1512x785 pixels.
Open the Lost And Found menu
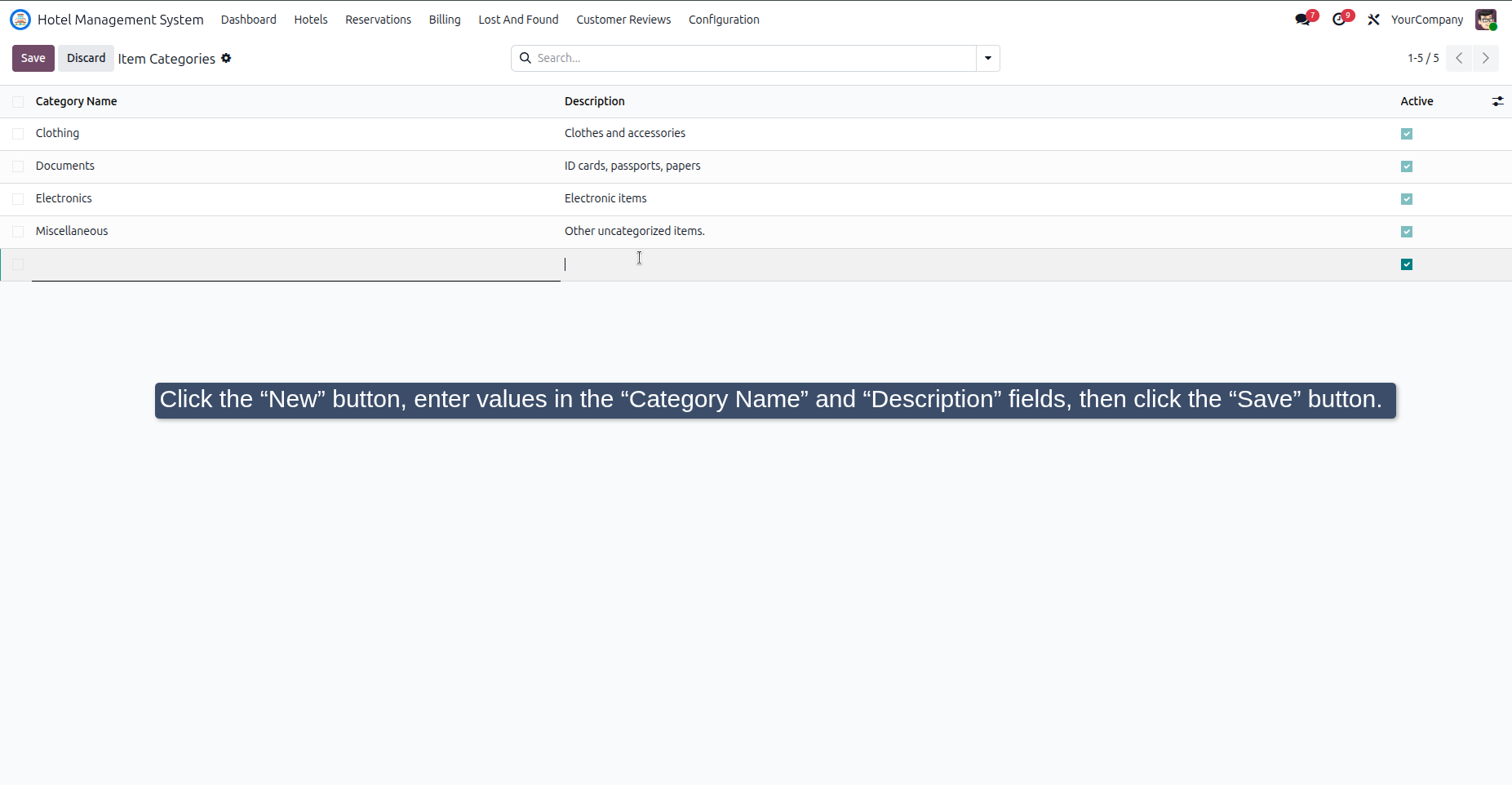[x=518, y=20]
